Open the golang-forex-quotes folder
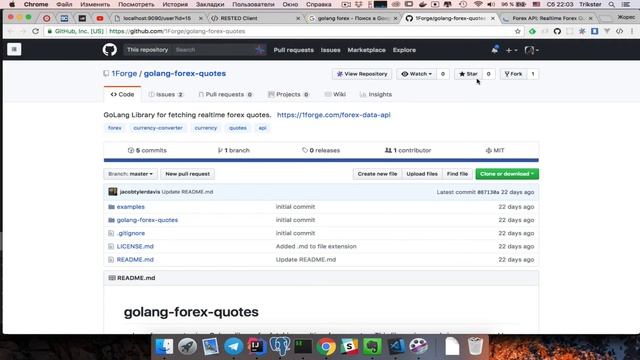This screenshot has height=360, width=640. 147,220
